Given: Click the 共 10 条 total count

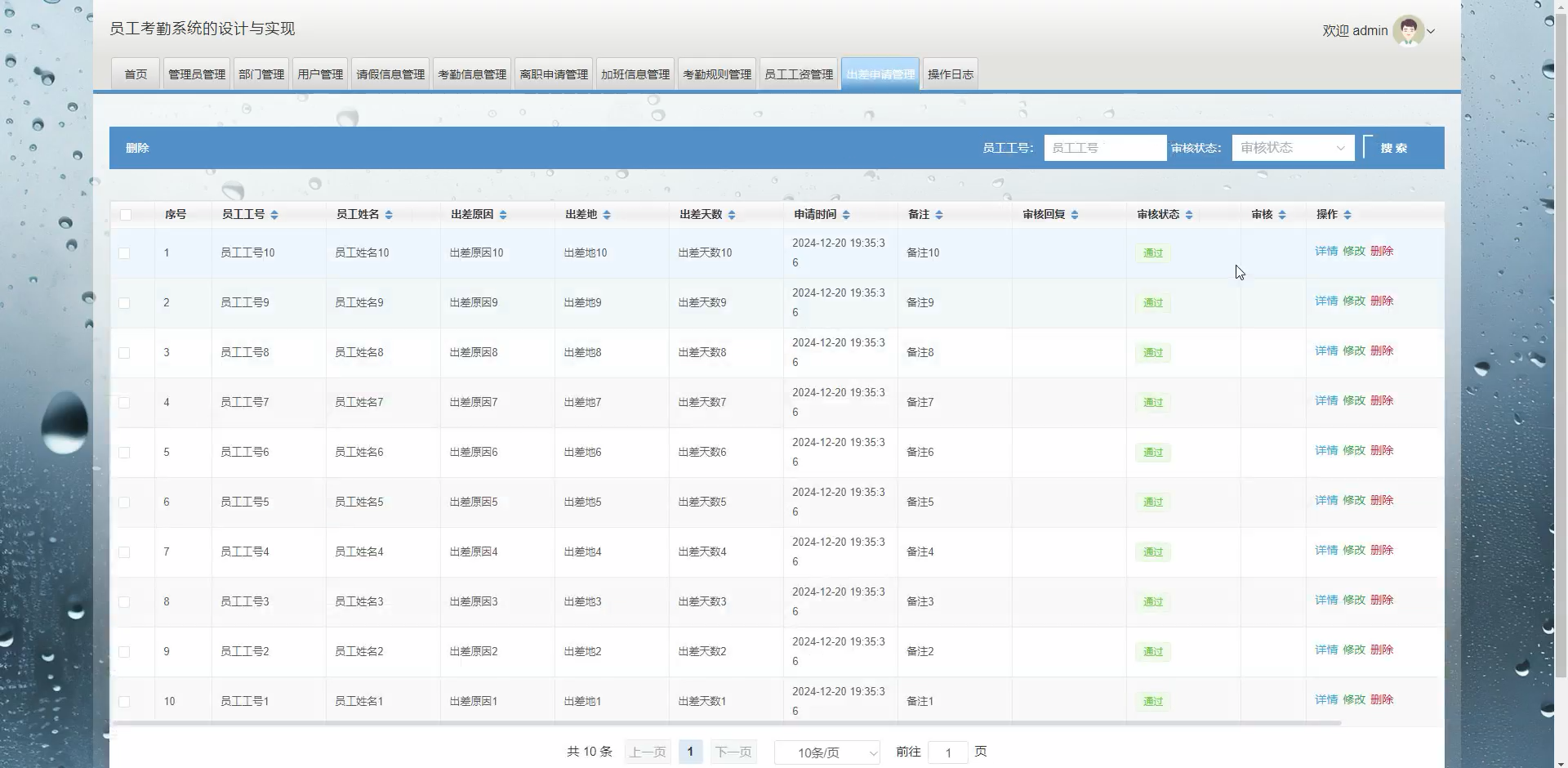Looking at the screenshot, I should [x=590, y=752].
